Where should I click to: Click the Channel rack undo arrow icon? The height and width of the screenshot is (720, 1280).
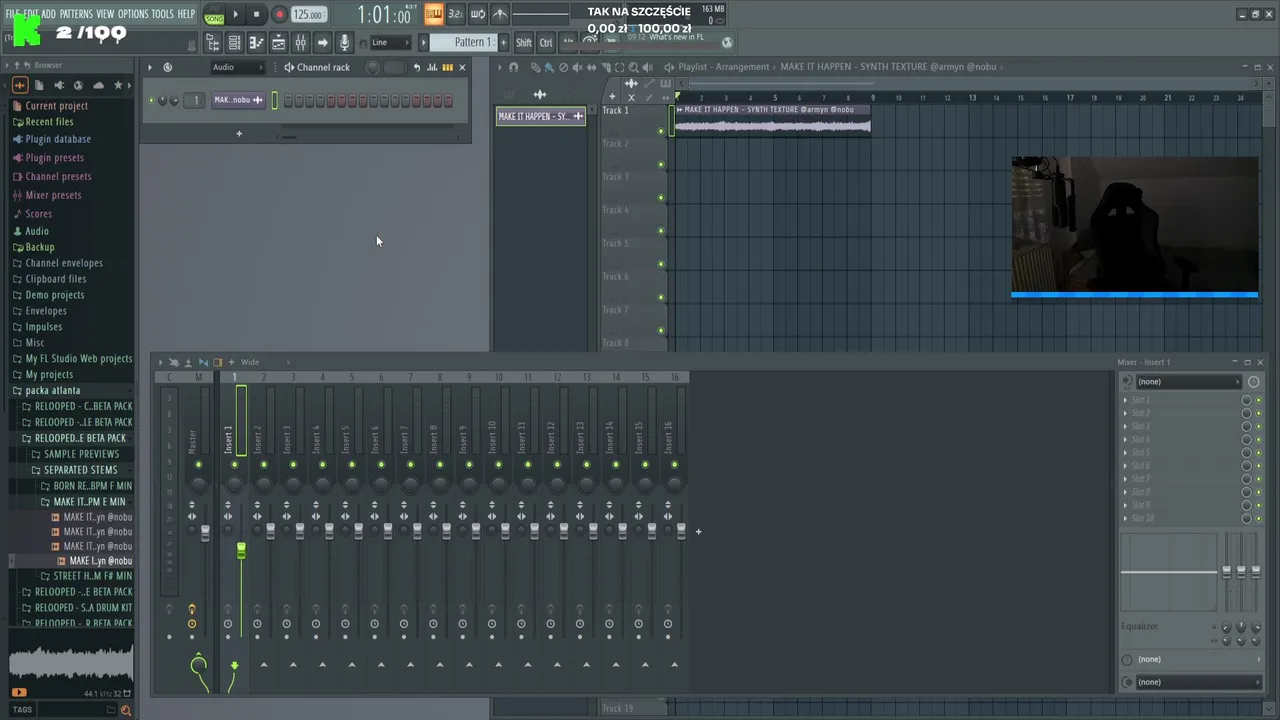pos(417,67)
